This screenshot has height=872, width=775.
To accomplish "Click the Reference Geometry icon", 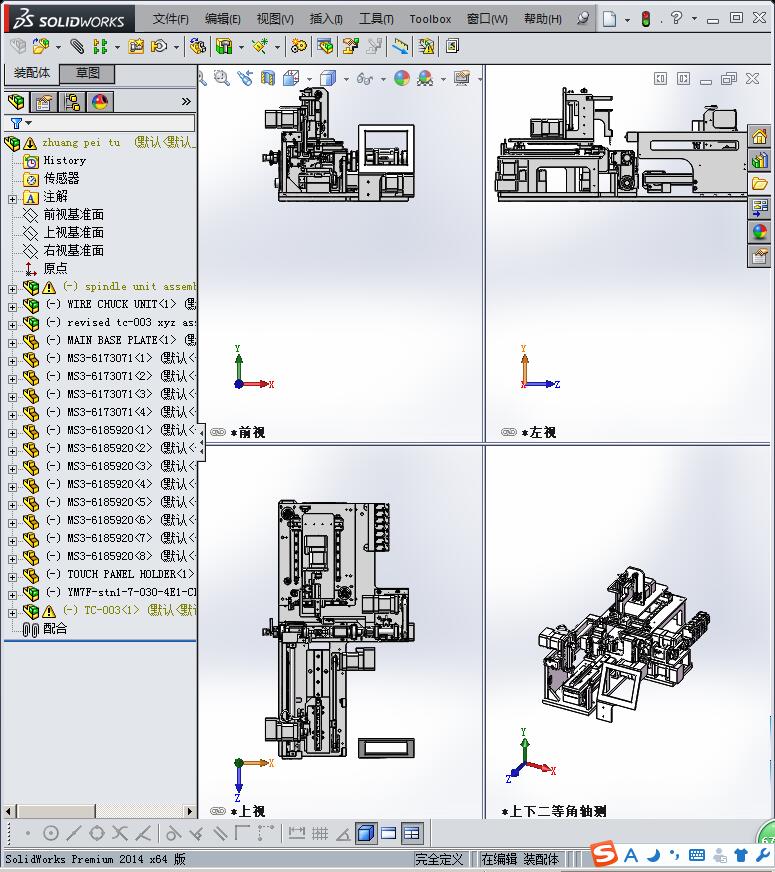I will click(x=260, y=46).
